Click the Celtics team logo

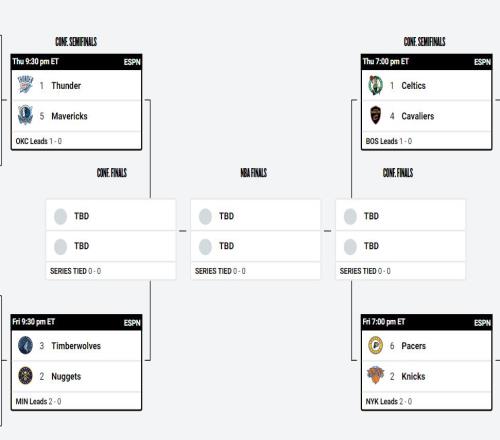(x=375, y=85)
